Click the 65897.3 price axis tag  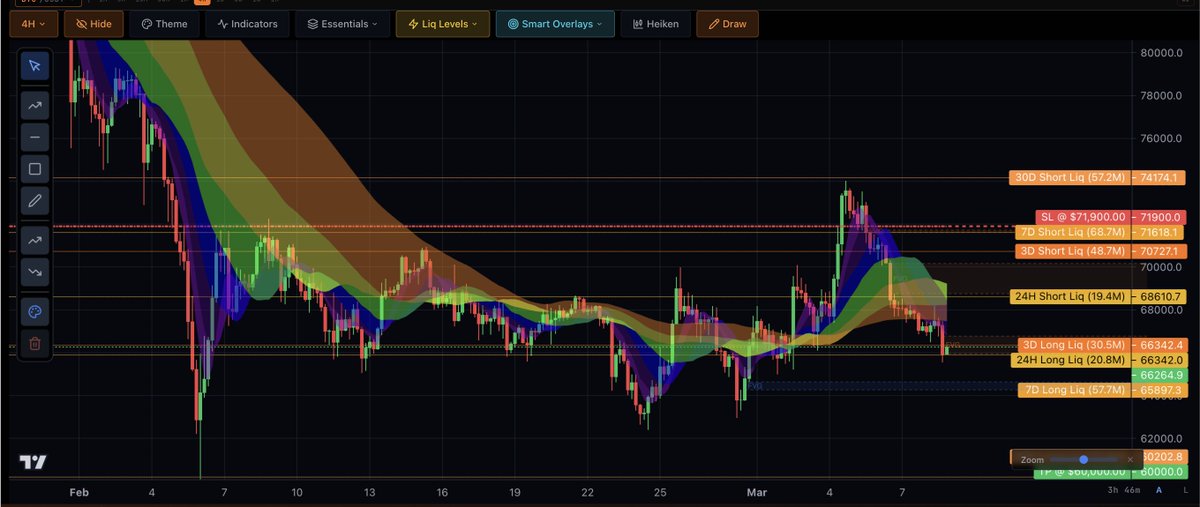tap(1158, 390)
